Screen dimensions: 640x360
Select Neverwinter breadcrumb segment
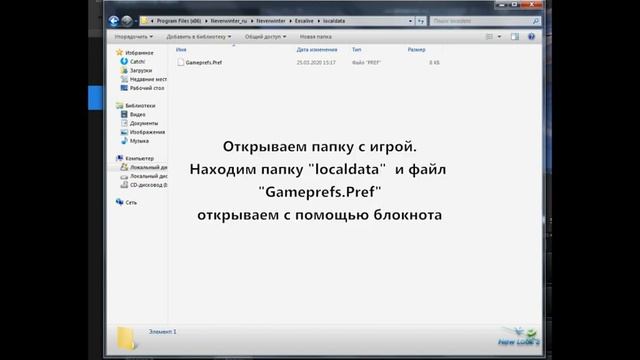271,21
